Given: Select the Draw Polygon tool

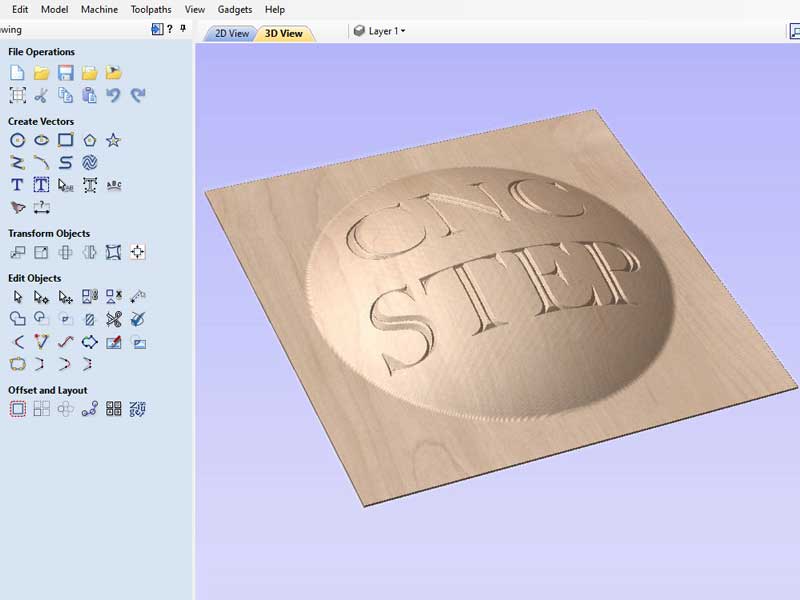Looking at the screenshot, I should [90, 140].
